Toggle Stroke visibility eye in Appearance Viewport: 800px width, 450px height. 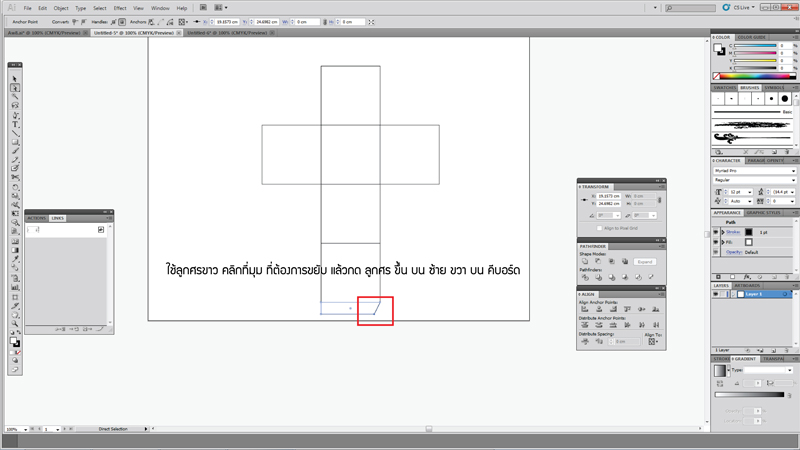pyautogui.click(x=716, y=232)
